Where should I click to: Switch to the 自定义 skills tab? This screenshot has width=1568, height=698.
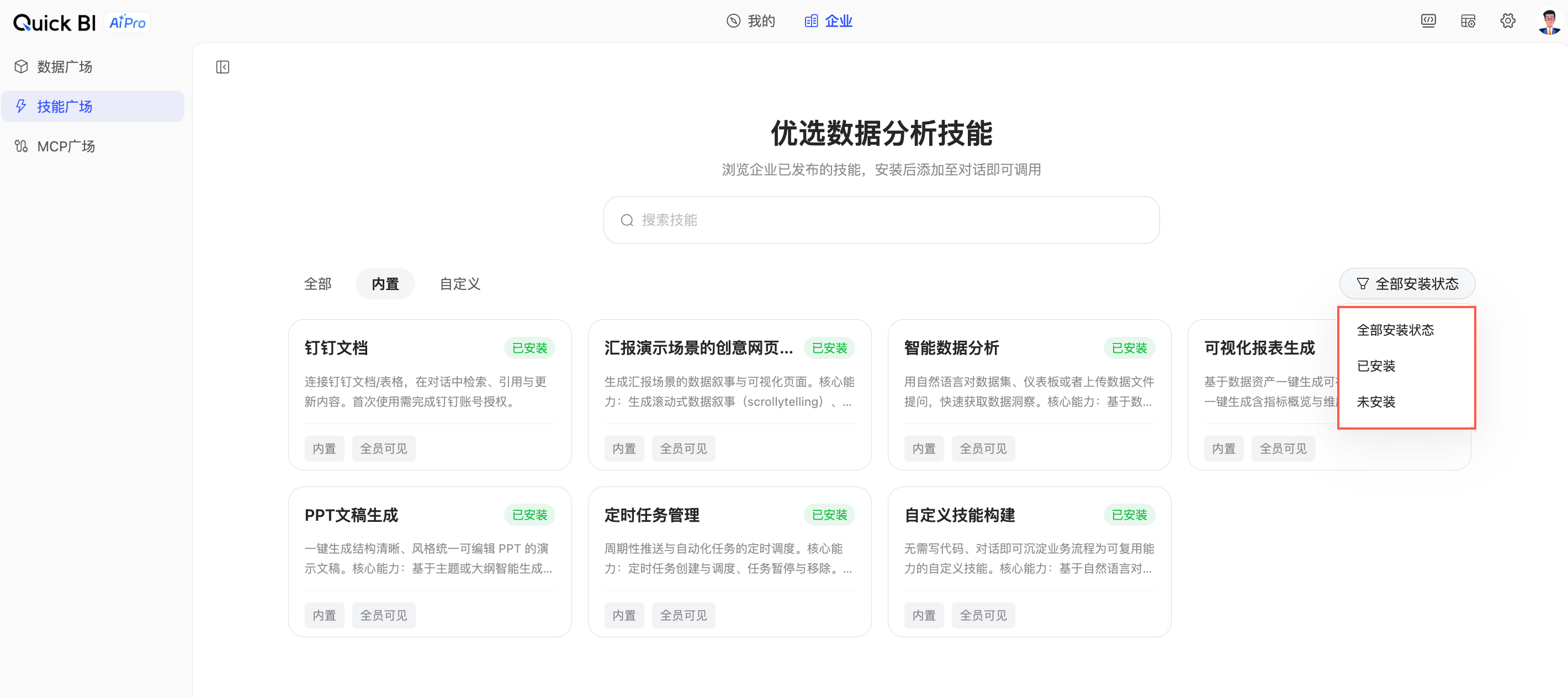[x=460, y=284]
